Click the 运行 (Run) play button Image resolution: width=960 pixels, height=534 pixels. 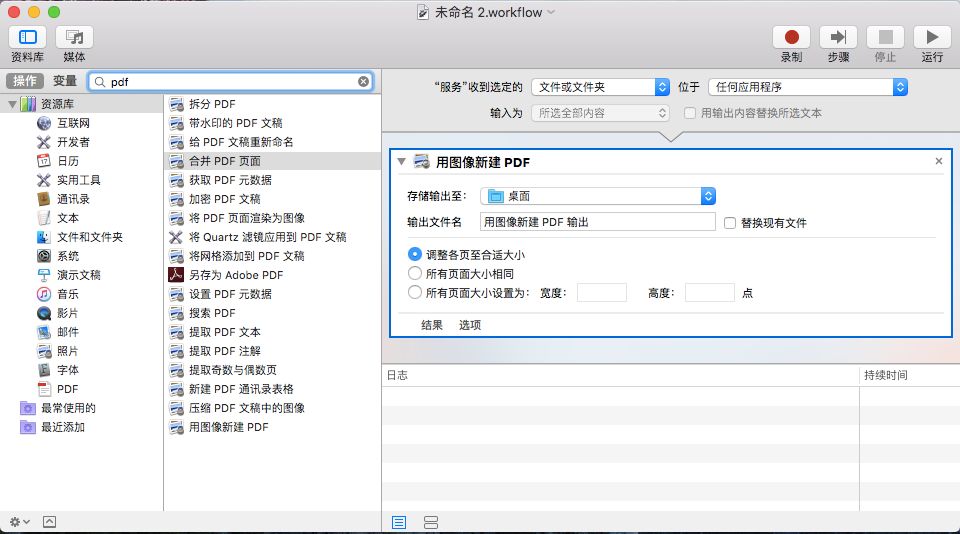(932, 37)
